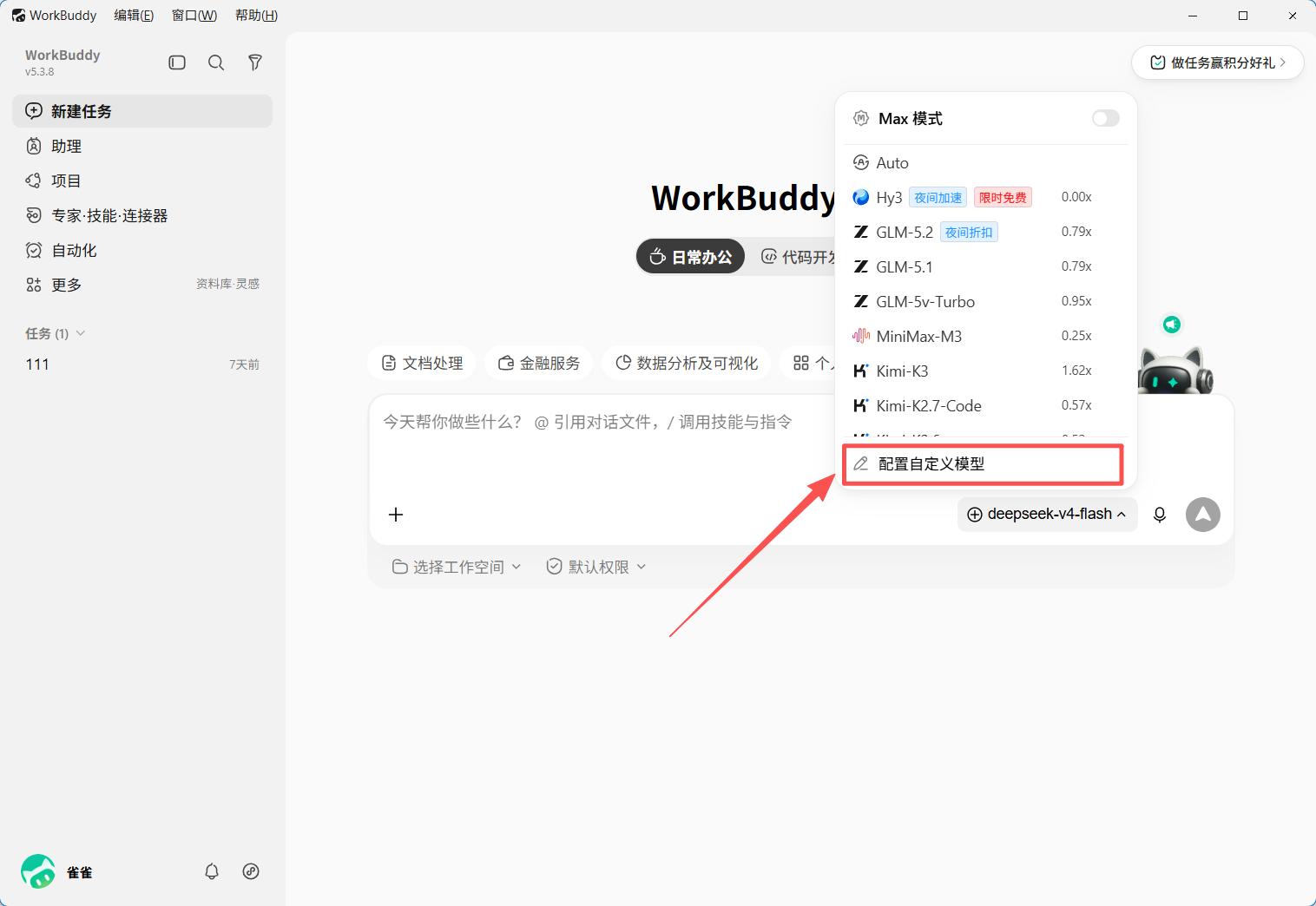
Task: Click the 资料库·灵感 label
Action: [227, 284]
